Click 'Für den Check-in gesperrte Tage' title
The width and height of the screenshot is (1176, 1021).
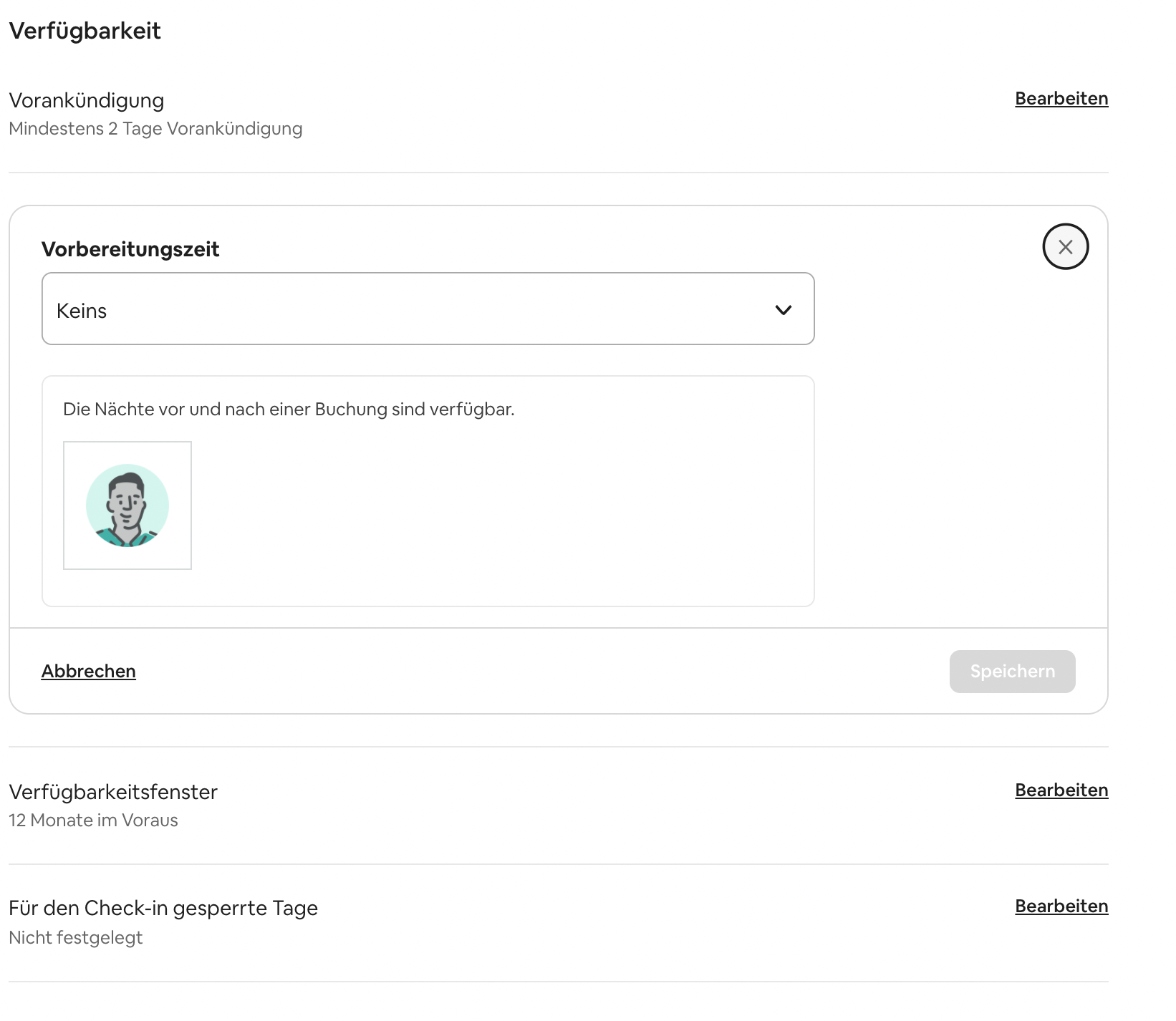coord(163,908)
